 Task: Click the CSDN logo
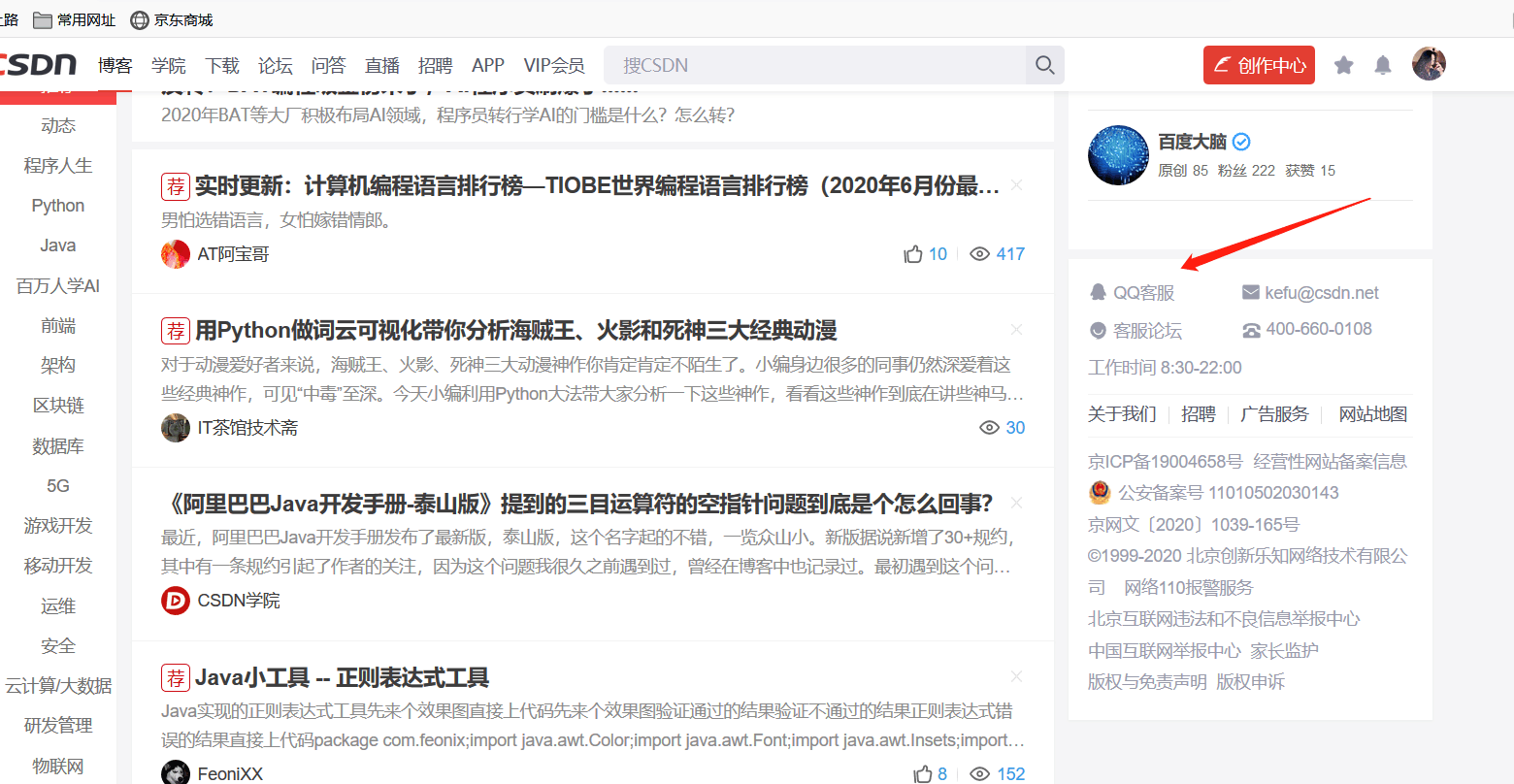click(38, 65)
